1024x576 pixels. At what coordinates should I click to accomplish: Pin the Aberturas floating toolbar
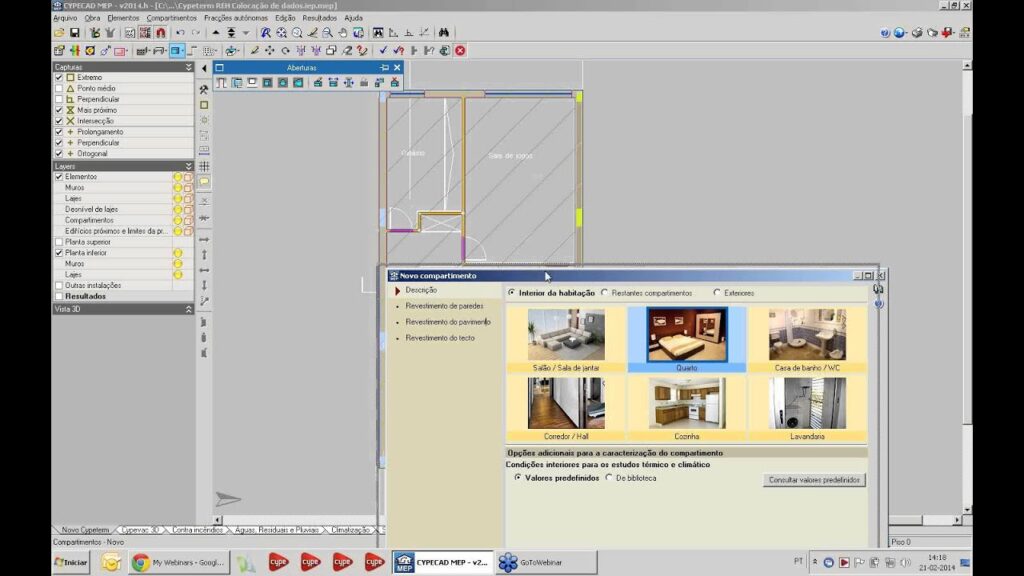tap(384, 67)
